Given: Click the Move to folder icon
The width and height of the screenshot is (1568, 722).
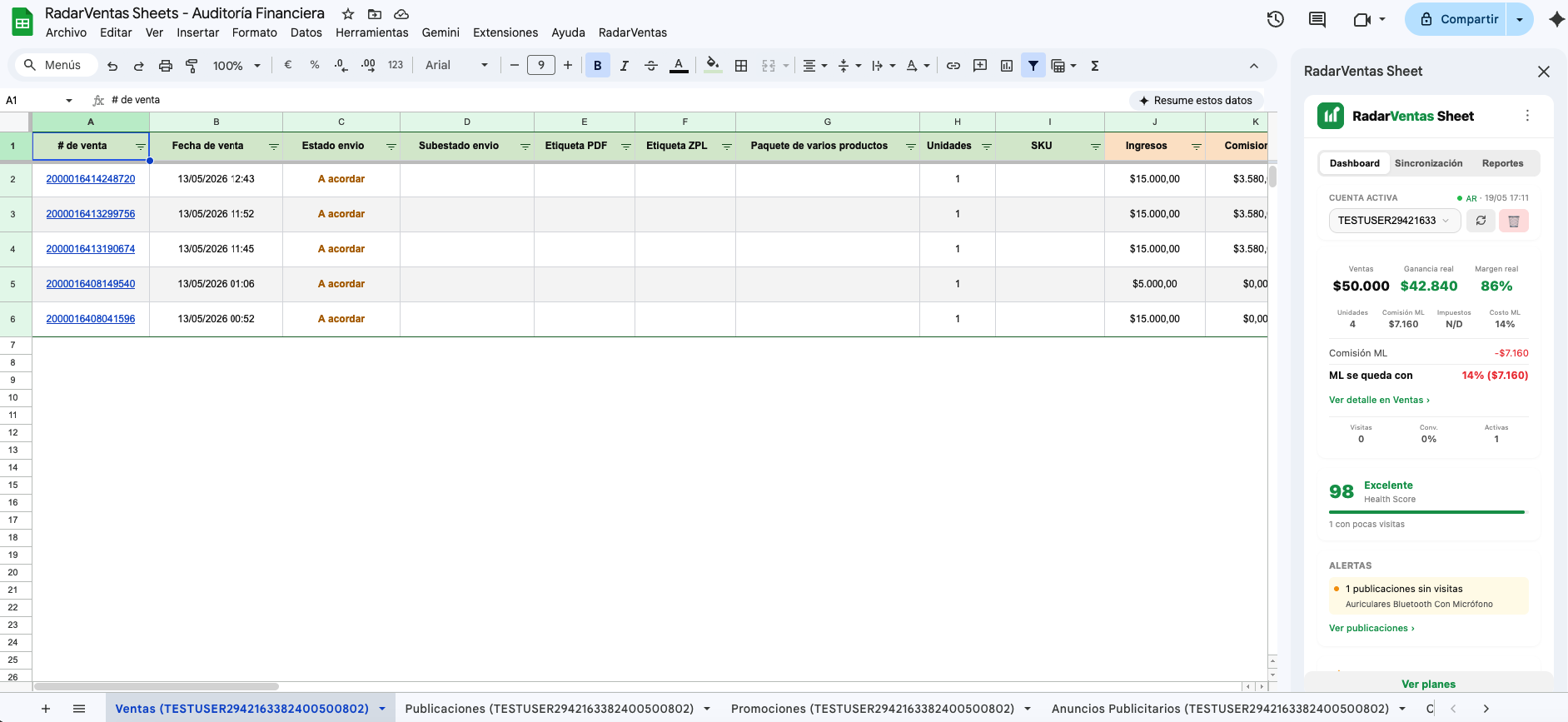Looking at the screenshot, I should coord(375,14).
